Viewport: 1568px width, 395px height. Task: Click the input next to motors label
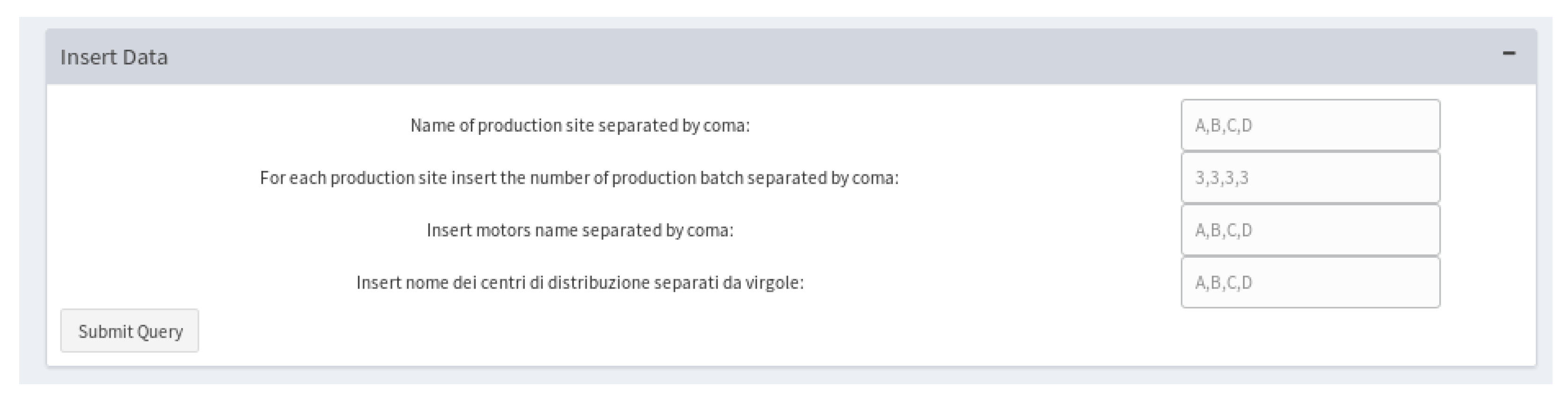coord(1310,231)
